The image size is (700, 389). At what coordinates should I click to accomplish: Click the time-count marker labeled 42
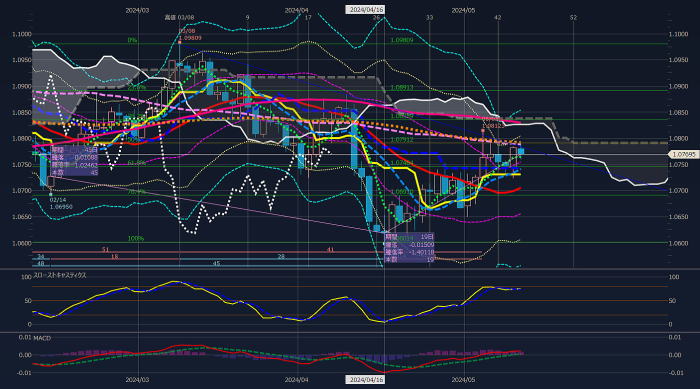point(498,17)
